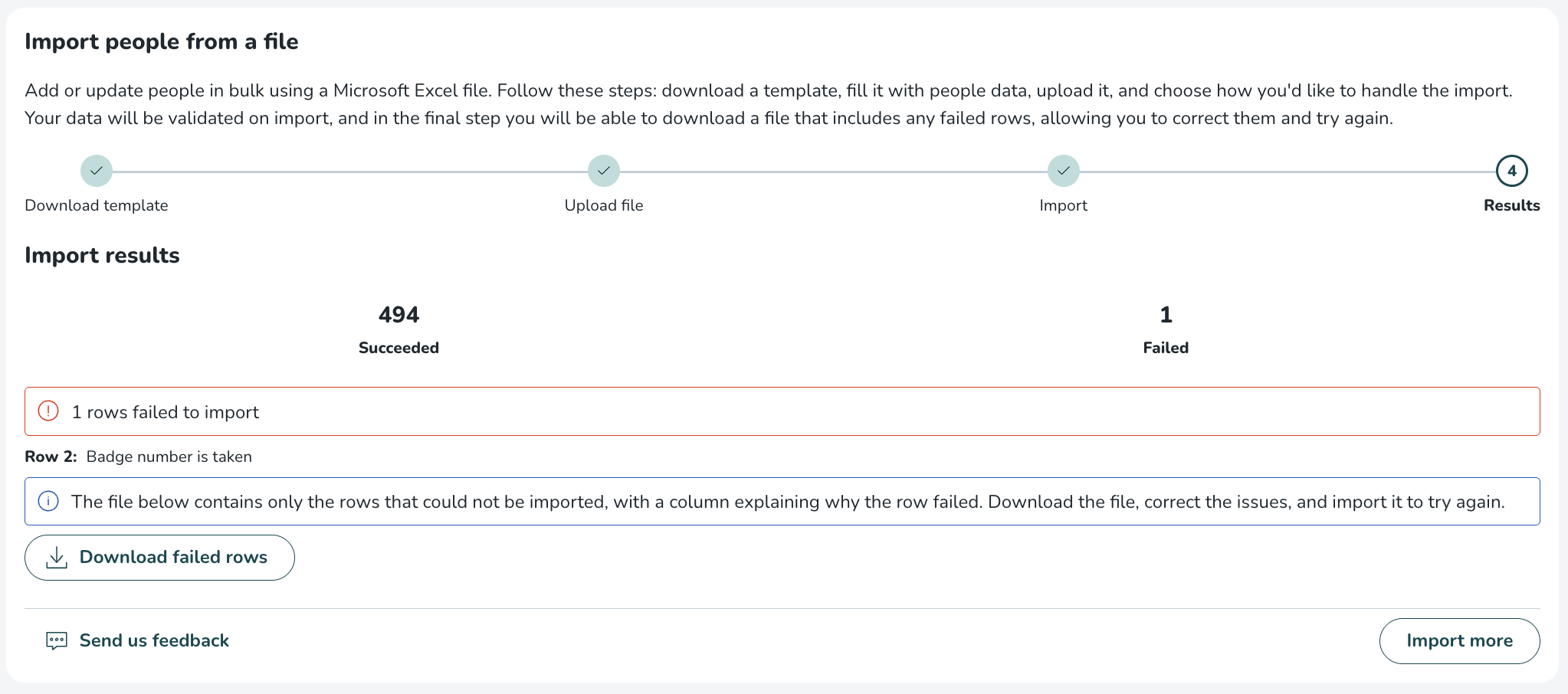Click the '1 rows failed to import' alert

coord(166,412)
